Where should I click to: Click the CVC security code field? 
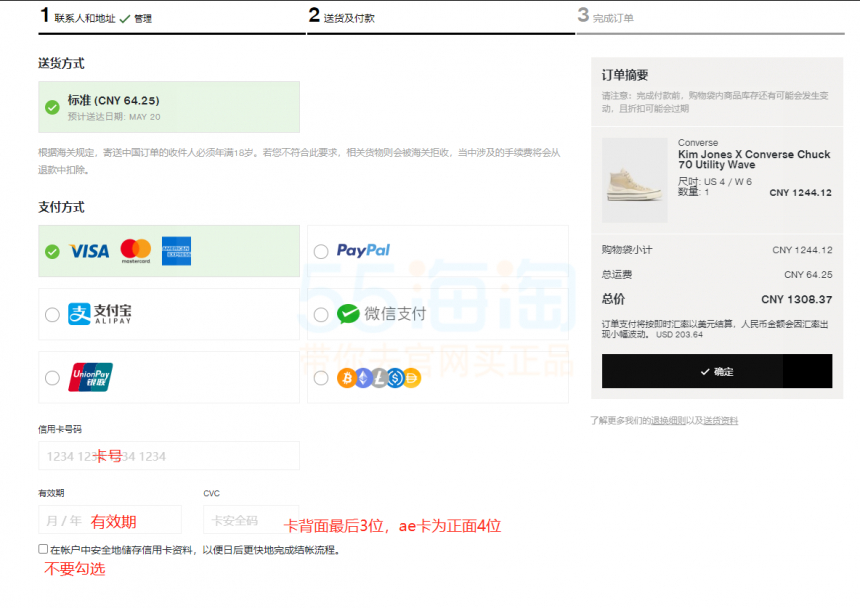coord(251,520)
